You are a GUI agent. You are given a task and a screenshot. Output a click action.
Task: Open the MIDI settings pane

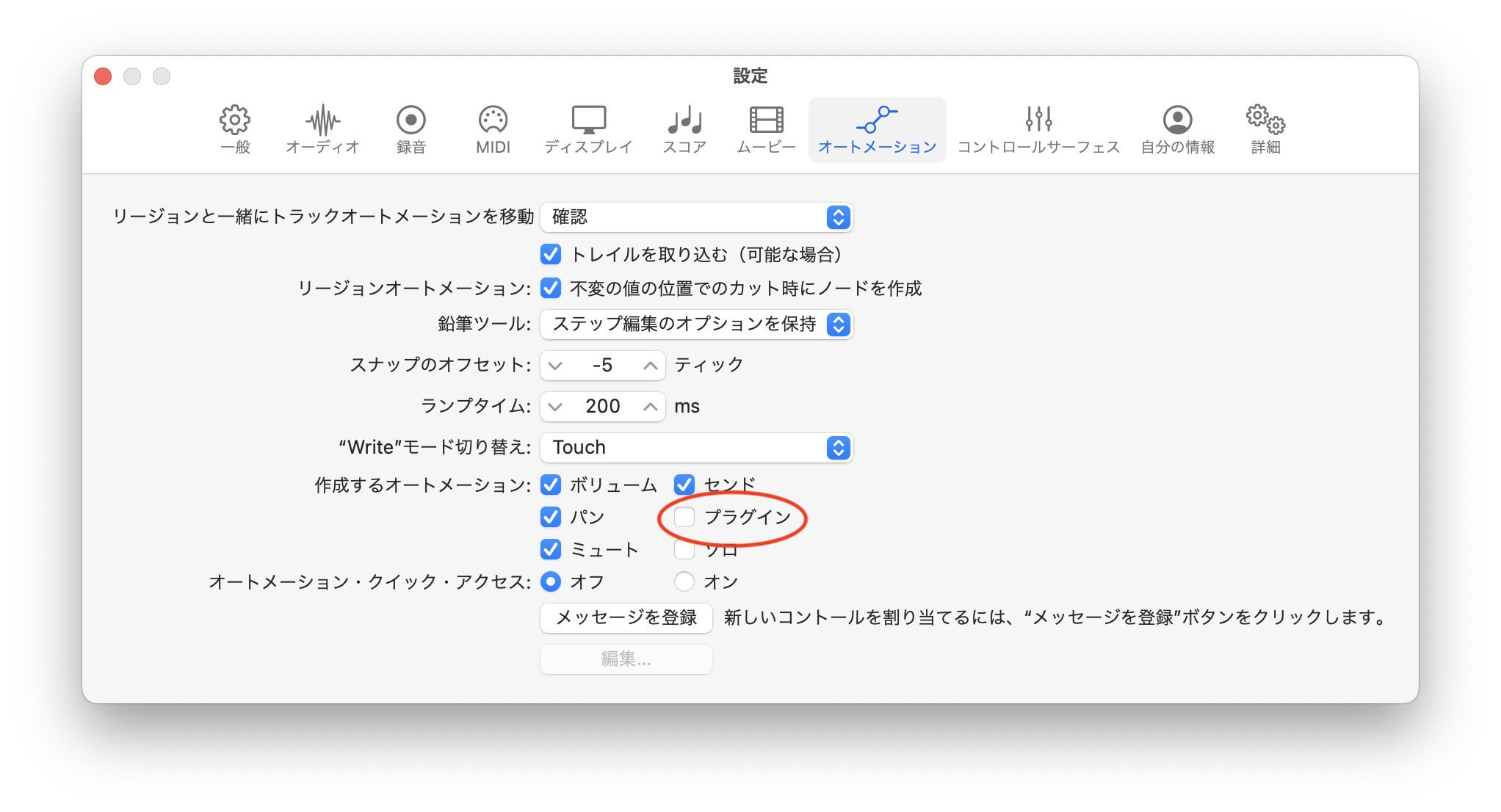click(493, 129)
